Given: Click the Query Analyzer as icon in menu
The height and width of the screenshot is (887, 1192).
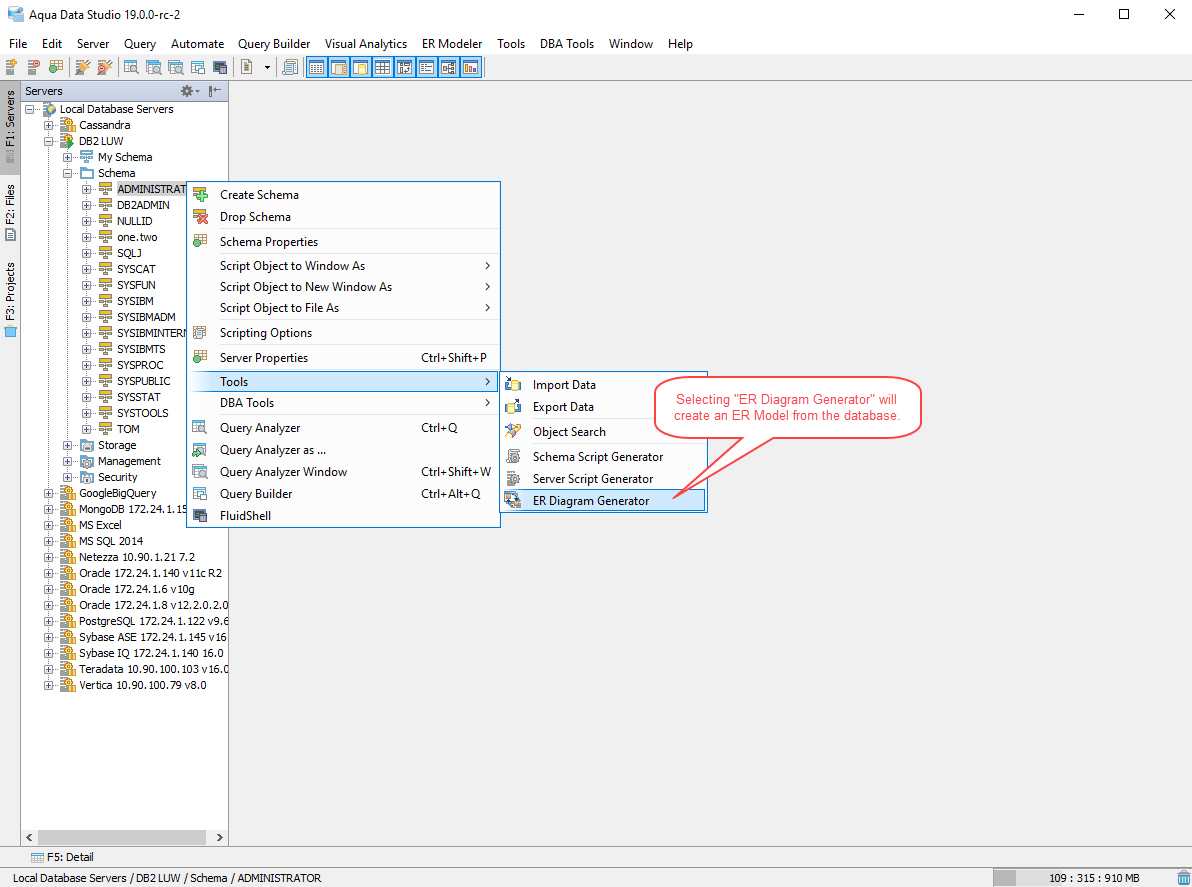Looking at the screenshot, I should (x=200, y=449).
